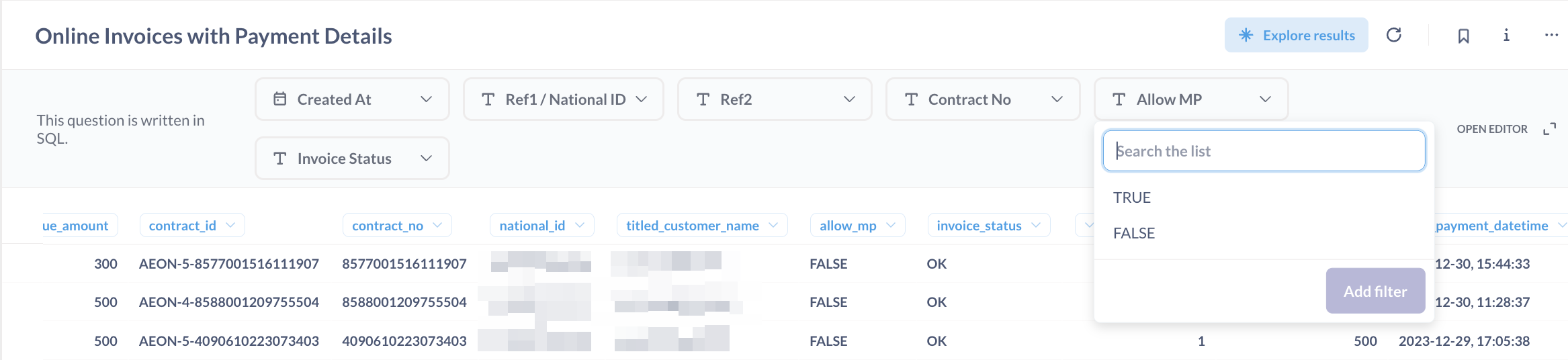Click OPEN EDITOR link

(1491, 129)
